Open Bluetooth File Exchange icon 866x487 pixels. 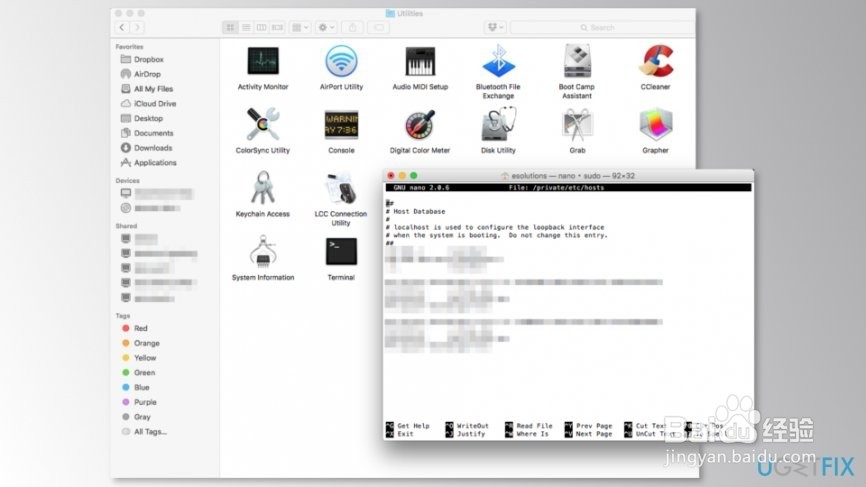coord(498,61)
